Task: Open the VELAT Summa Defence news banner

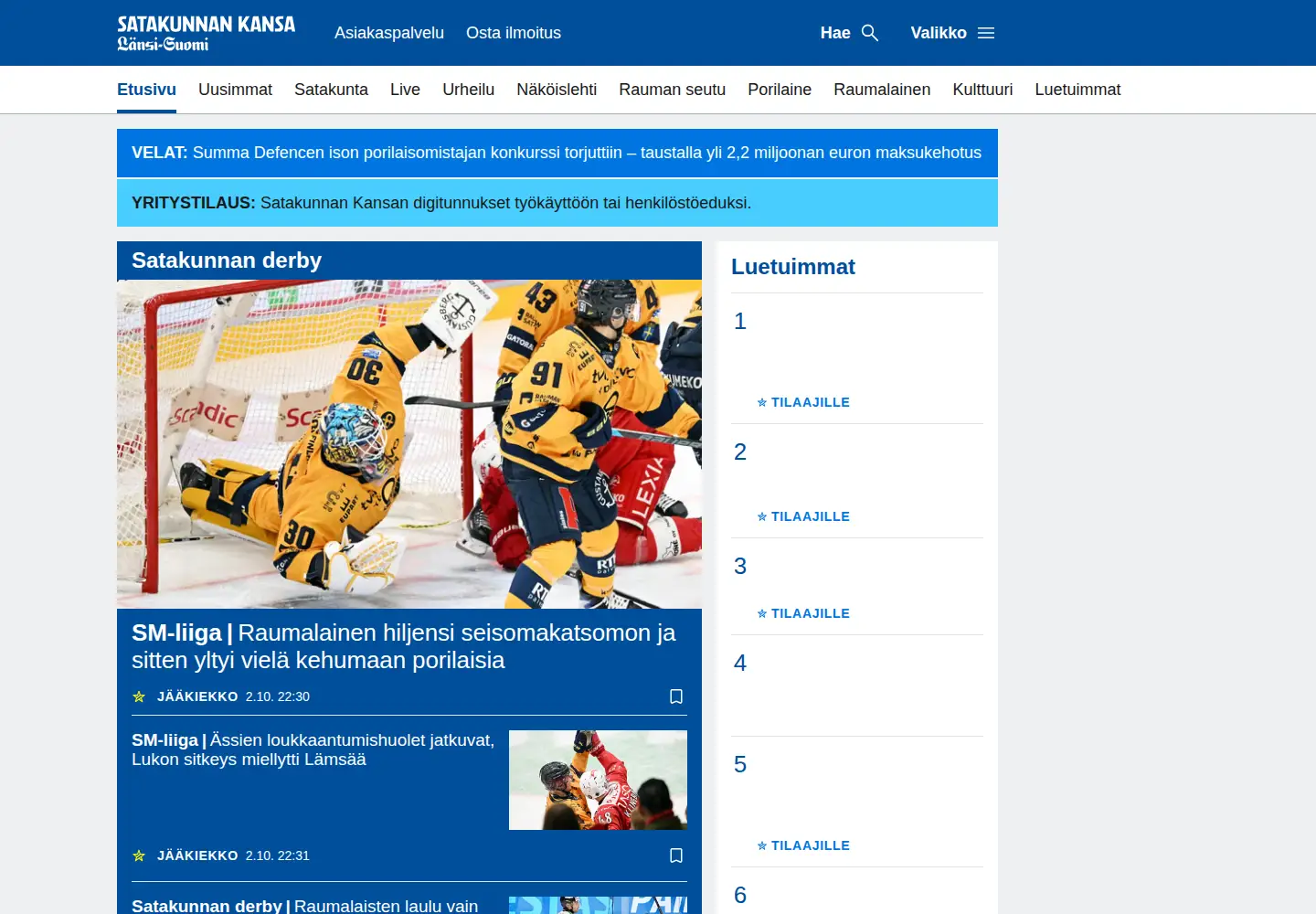Action: (557, 153)
